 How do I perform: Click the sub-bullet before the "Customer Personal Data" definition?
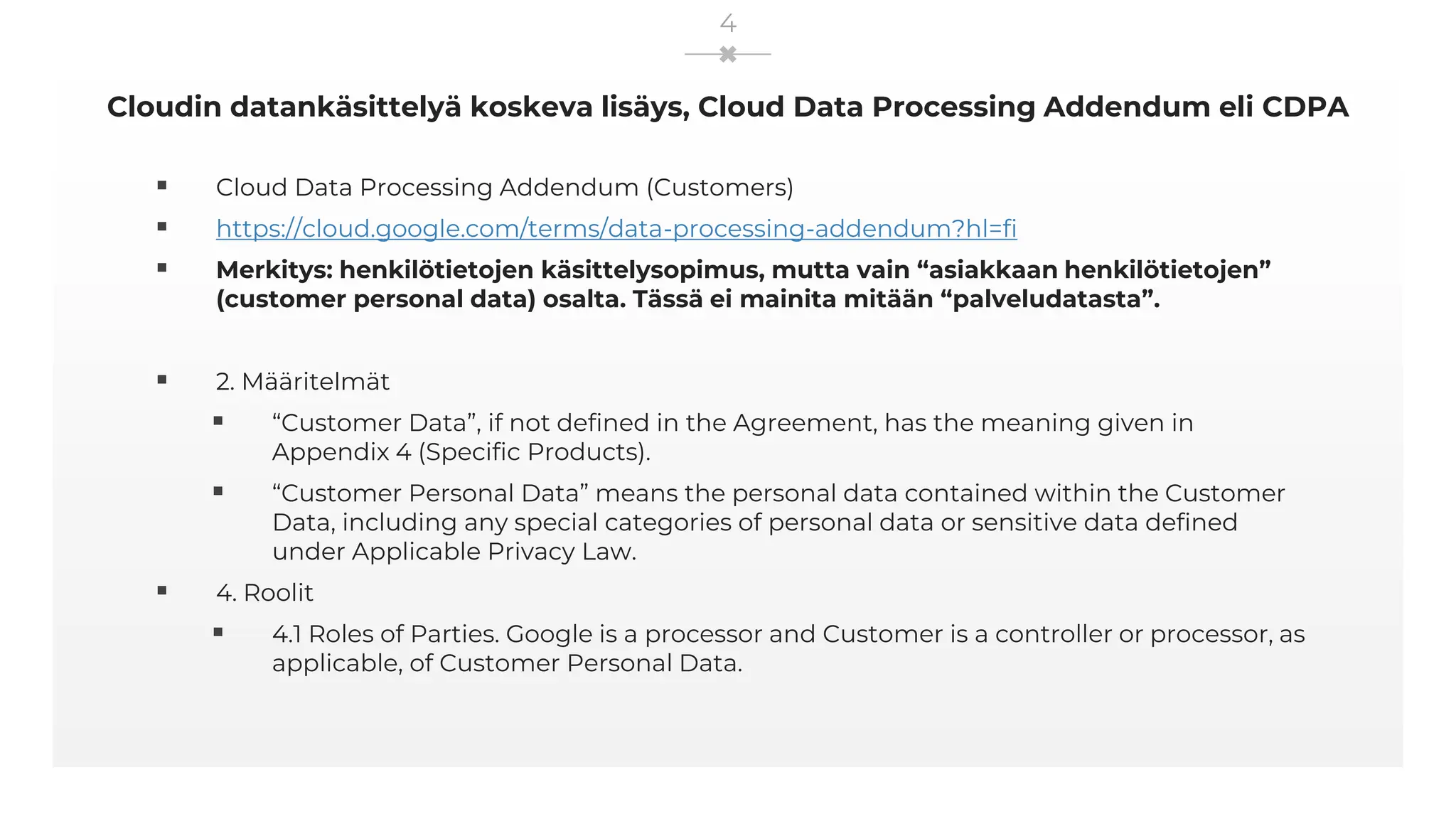tap(218, 492)
